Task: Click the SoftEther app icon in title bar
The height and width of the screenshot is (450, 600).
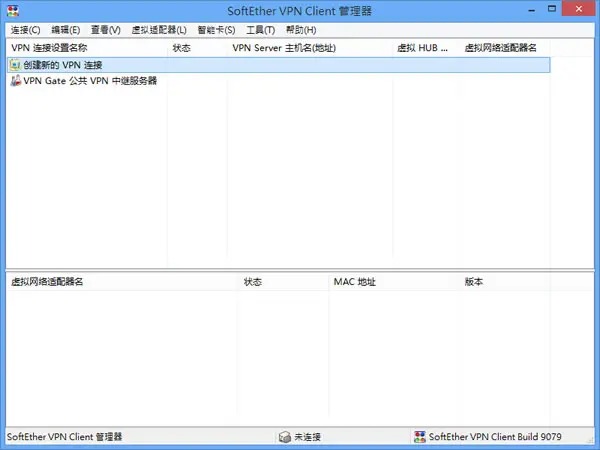Action: click(13, 11)
